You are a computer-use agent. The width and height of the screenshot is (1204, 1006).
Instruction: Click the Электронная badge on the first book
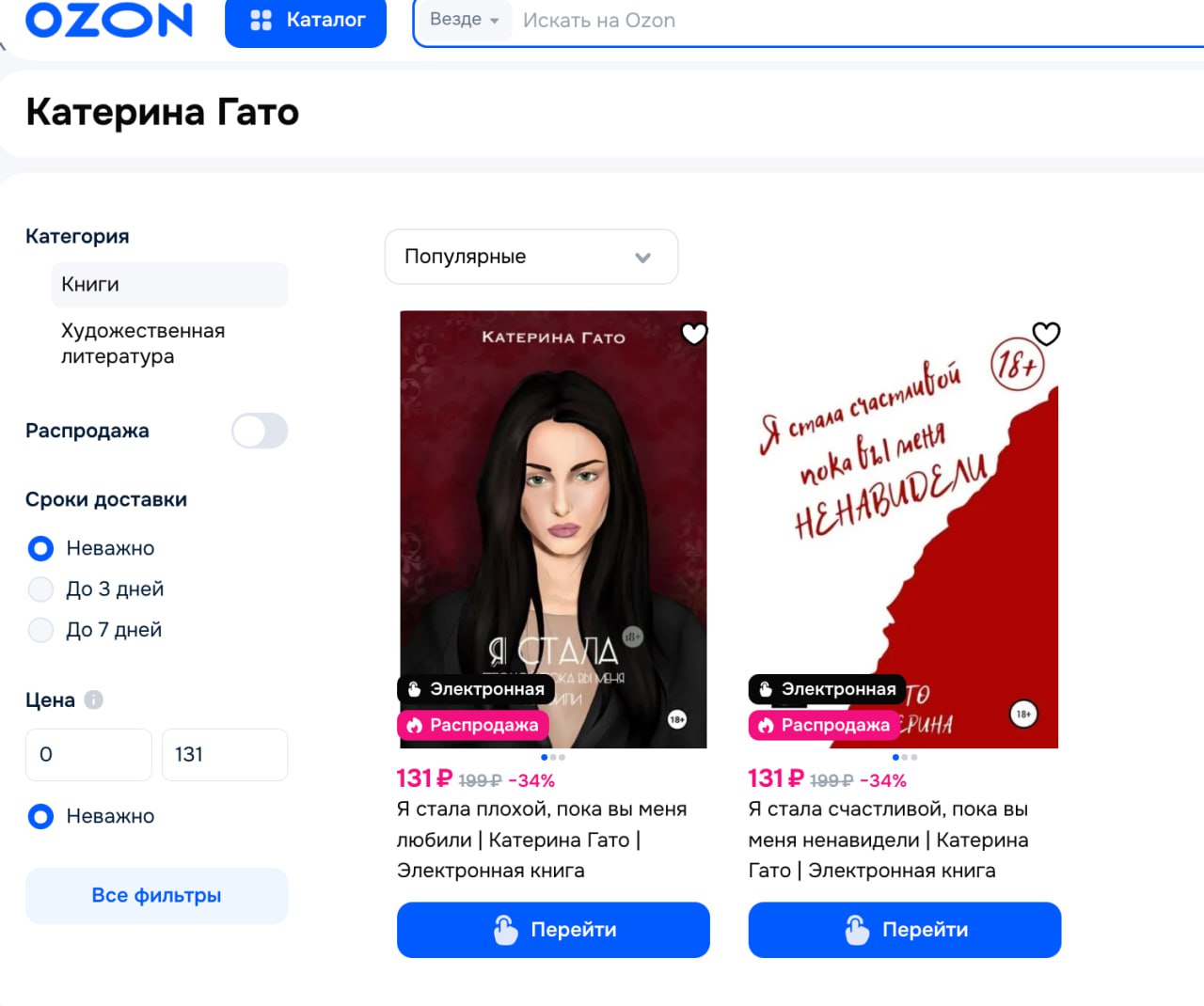click(x=476, y=689)
